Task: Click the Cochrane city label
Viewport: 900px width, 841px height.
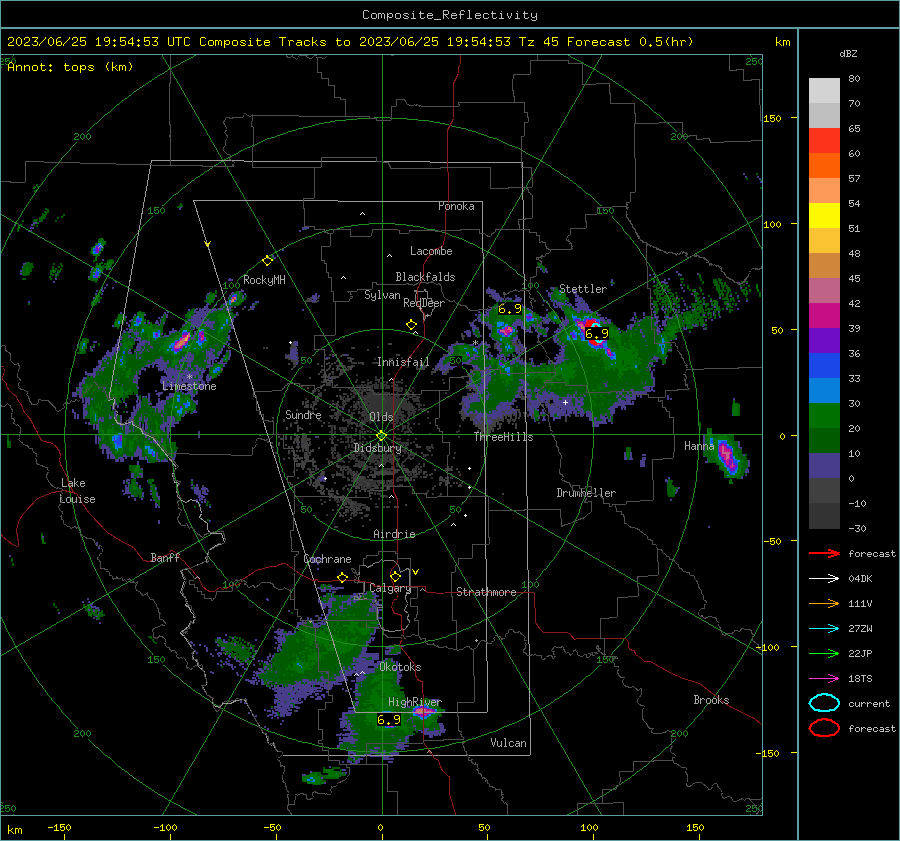Action: pyautogui.click(x=327, y=559)
